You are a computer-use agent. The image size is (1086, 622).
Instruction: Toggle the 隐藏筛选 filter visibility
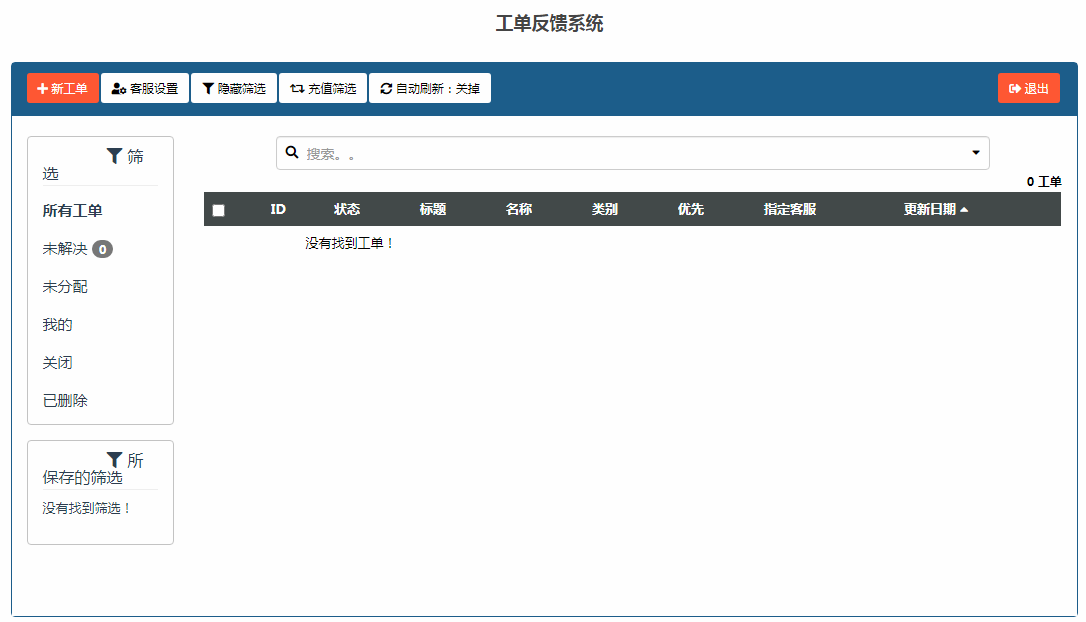233,88
